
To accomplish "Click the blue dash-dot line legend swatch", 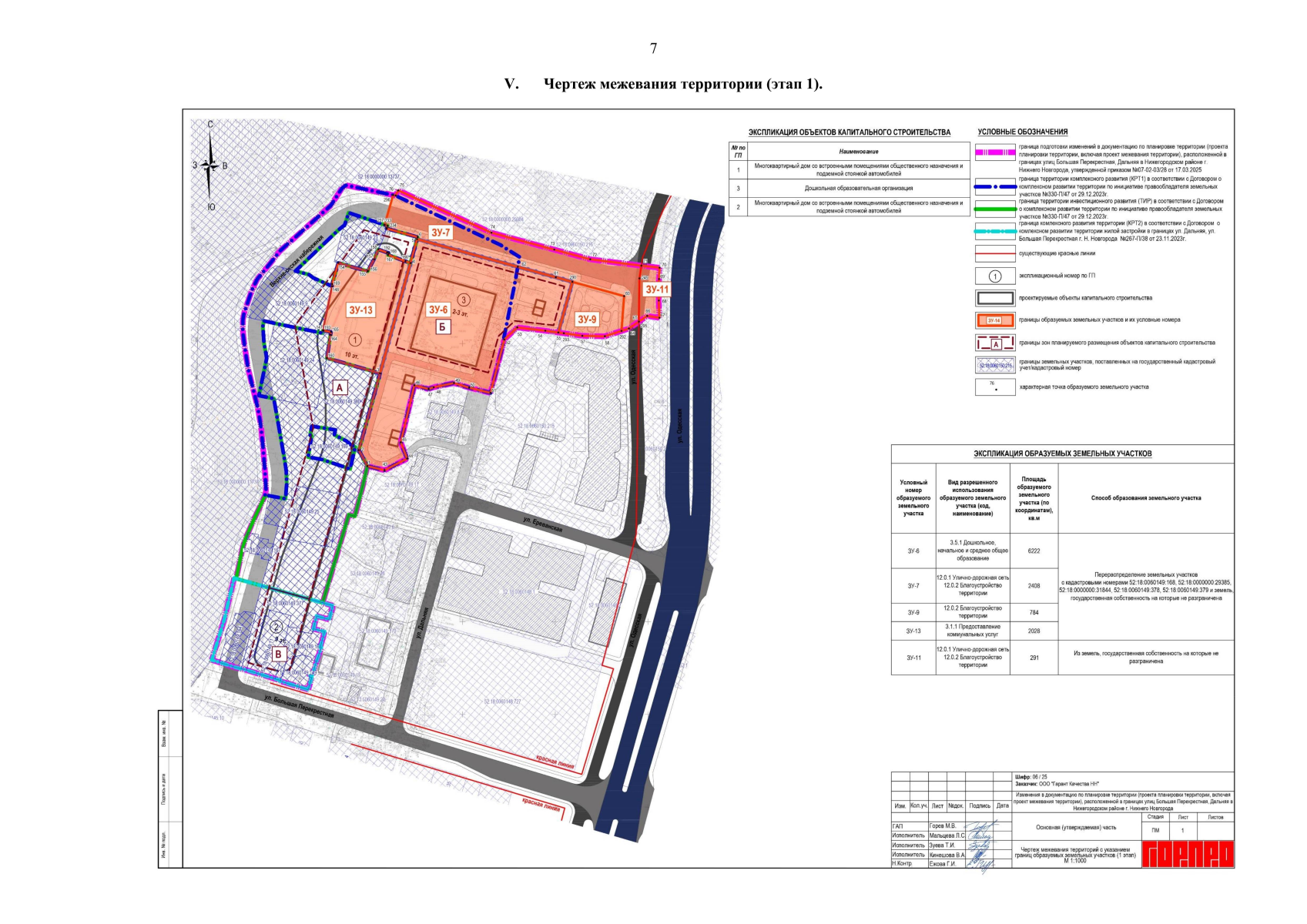I will pos(994,186).
